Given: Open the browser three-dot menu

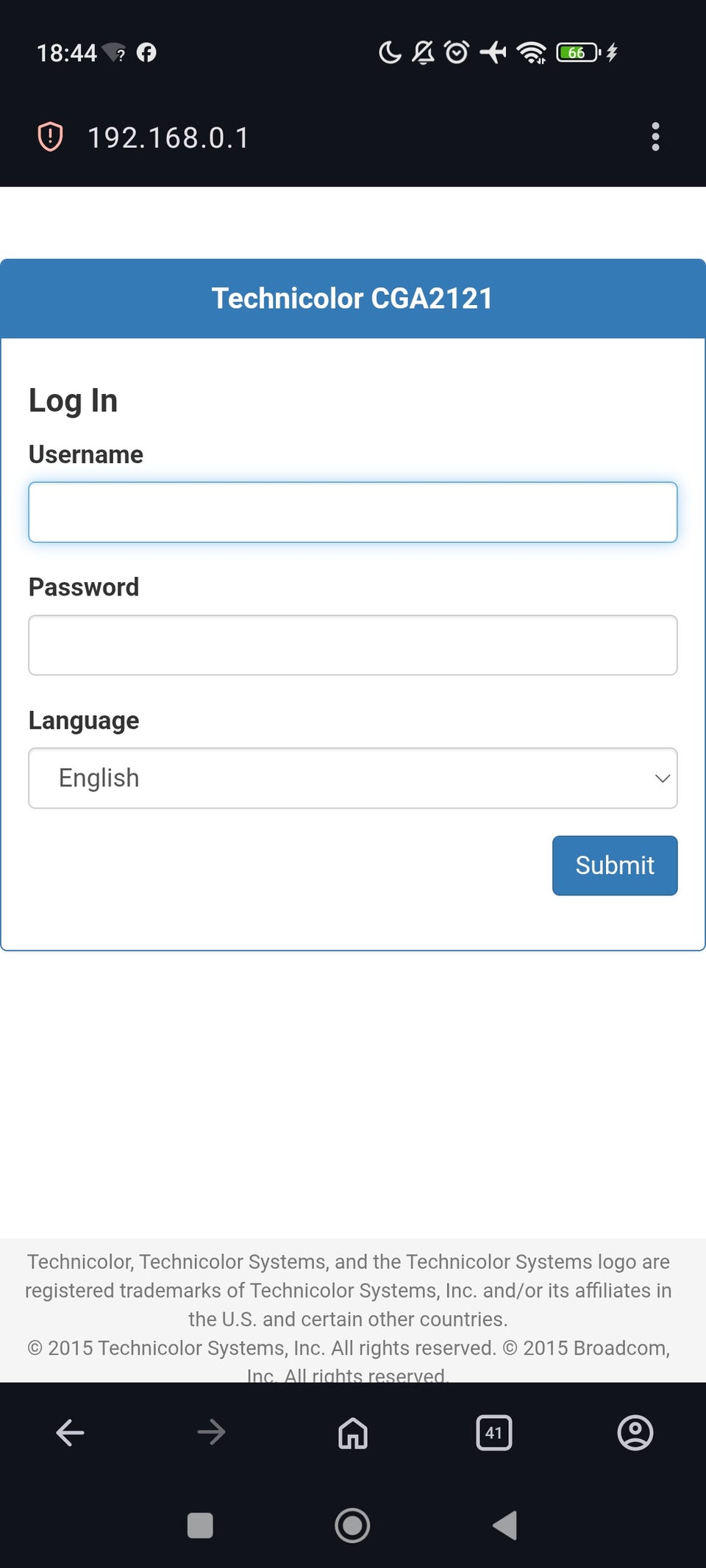Looking at the screenshot, I should pos(655,137).
